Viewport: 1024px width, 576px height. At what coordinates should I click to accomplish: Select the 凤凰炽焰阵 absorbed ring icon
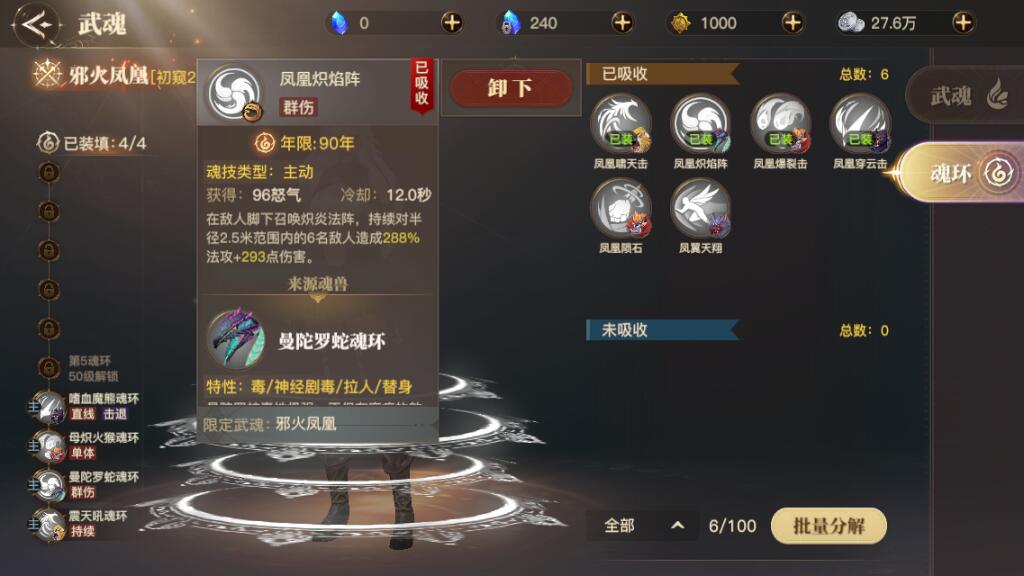(x=700, y=123)
